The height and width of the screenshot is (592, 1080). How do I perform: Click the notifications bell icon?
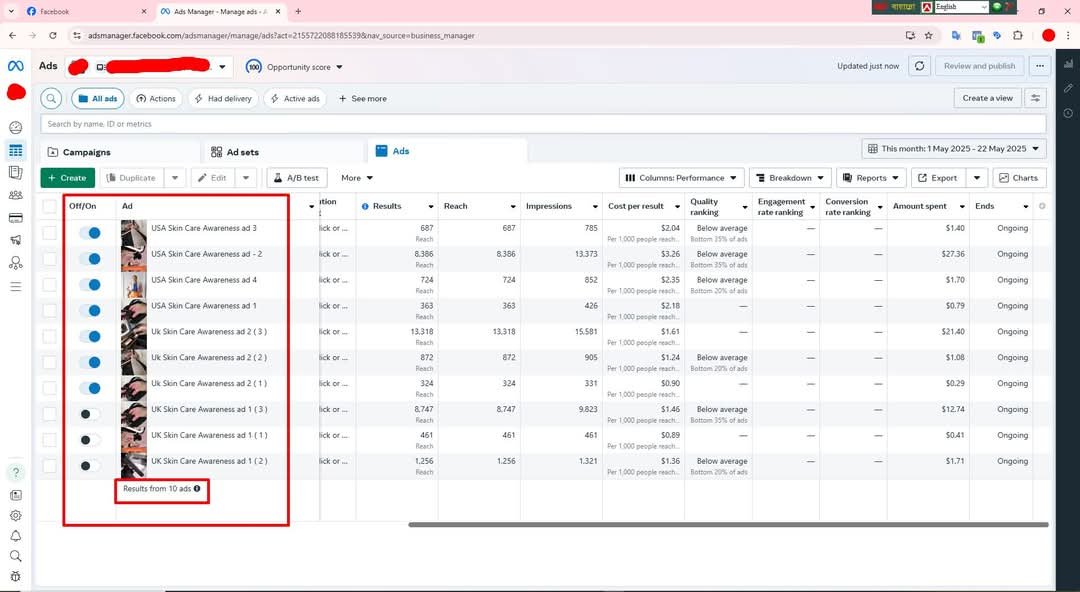(x=16, y=536)
